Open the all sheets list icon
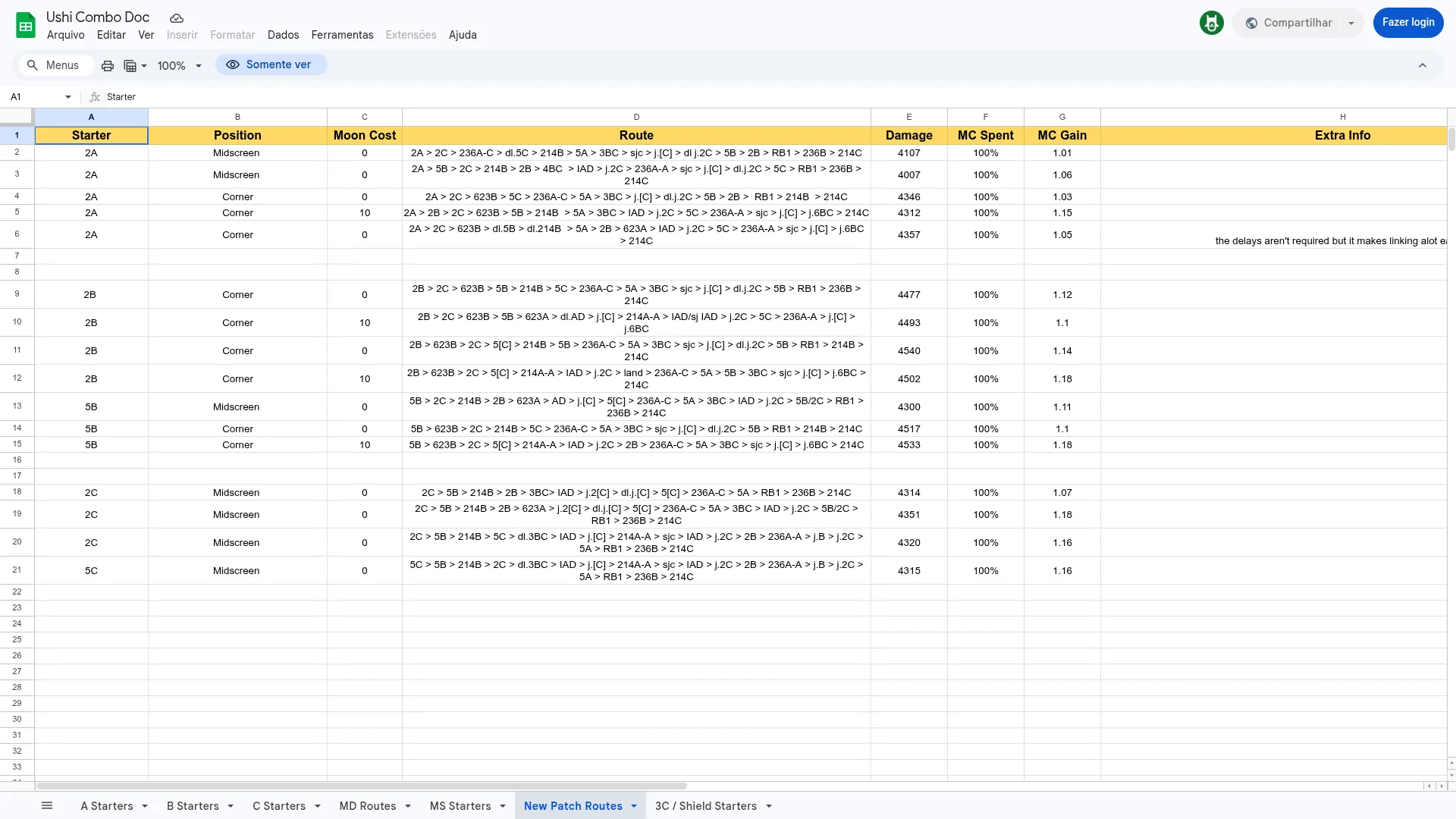The height and width of the screenshot is (819, 1456). tap(47, 805)
